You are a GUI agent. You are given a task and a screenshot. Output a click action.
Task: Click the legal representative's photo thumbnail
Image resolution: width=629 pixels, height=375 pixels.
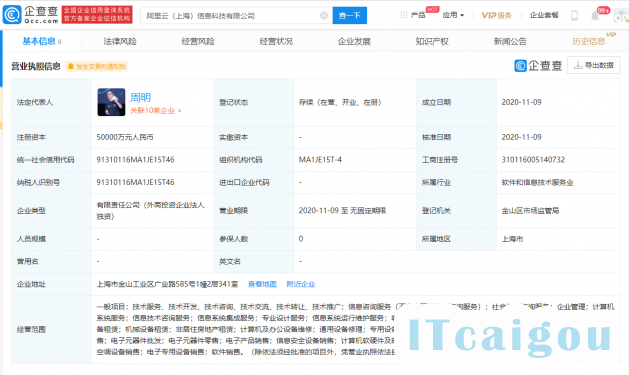111,102
